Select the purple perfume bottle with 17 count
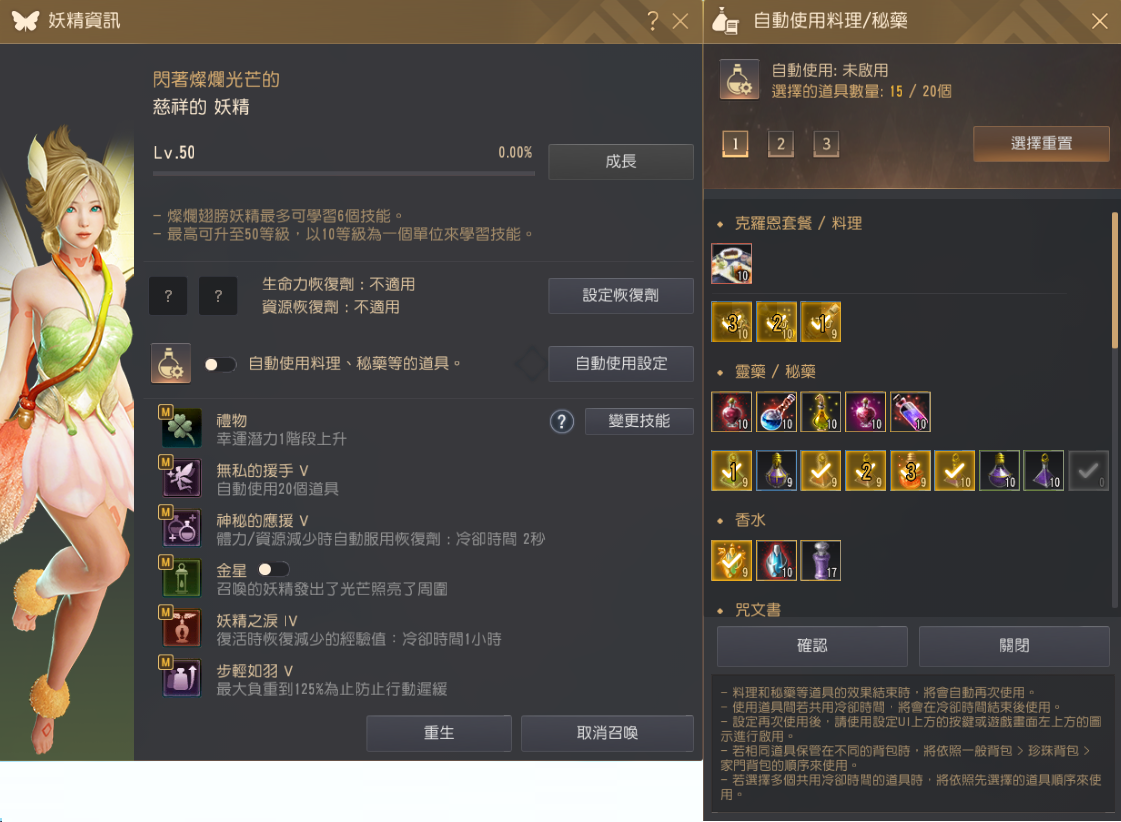 tap(821, 560)
